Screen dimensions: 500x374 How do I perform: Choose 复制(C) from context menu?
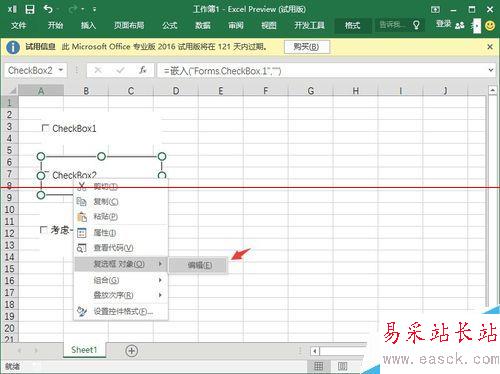click(x=121, y=201)
